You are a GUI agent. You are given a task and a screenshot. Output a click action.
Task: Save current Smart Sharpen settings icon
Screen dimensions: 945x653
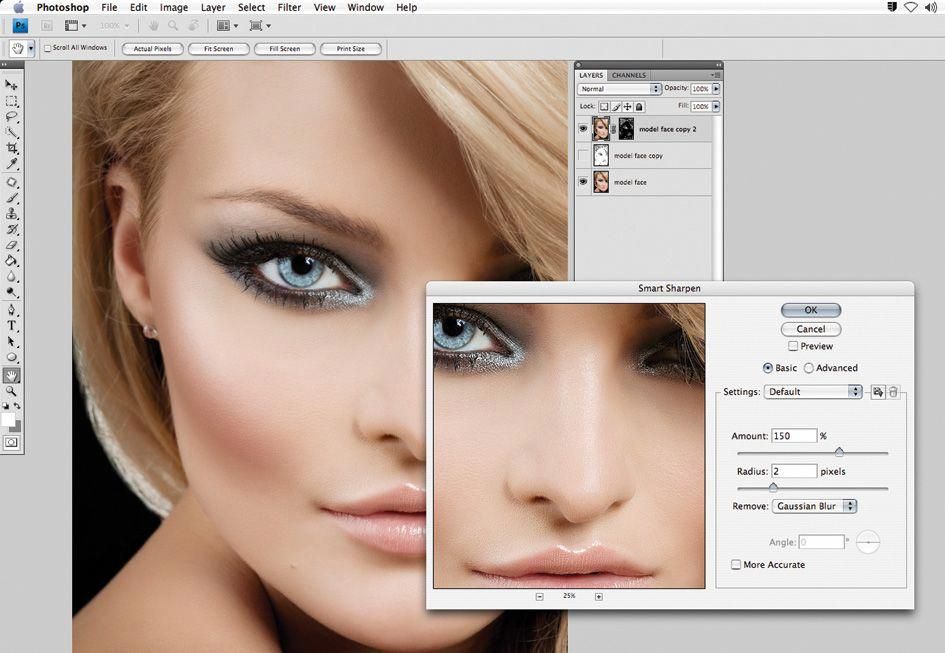877,392
